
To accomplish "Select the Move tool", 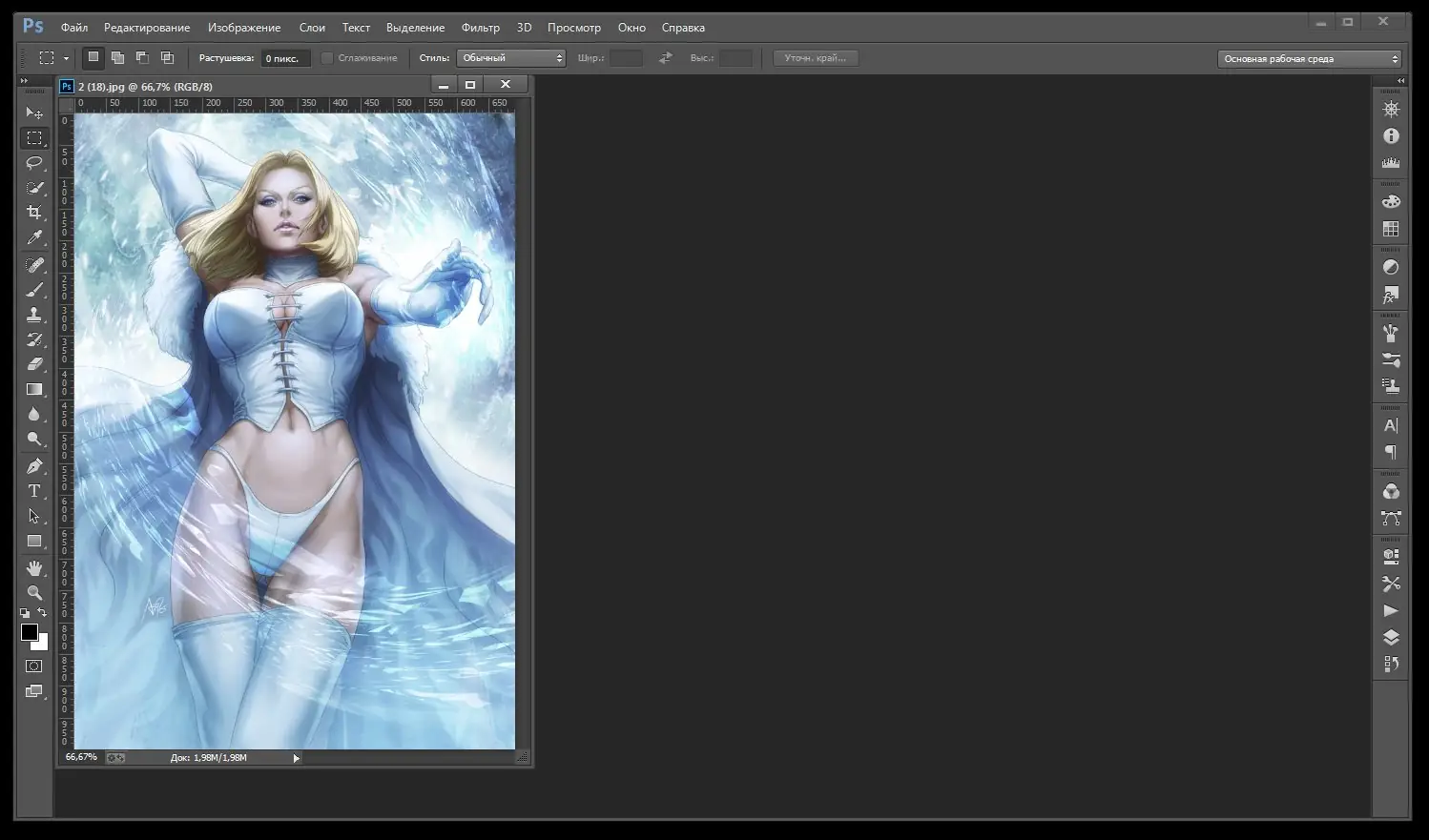I will pos(35,113).
